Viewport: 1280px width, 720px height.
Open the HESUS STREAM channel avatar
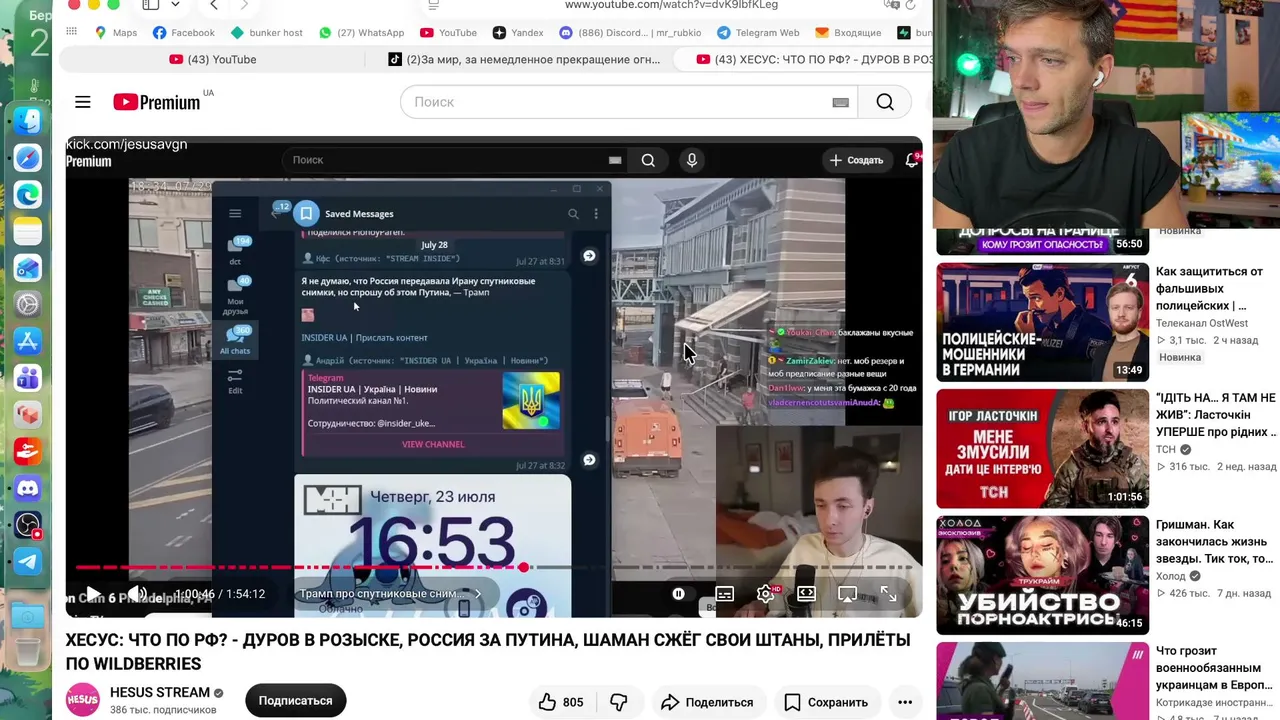tap(83, 700)
